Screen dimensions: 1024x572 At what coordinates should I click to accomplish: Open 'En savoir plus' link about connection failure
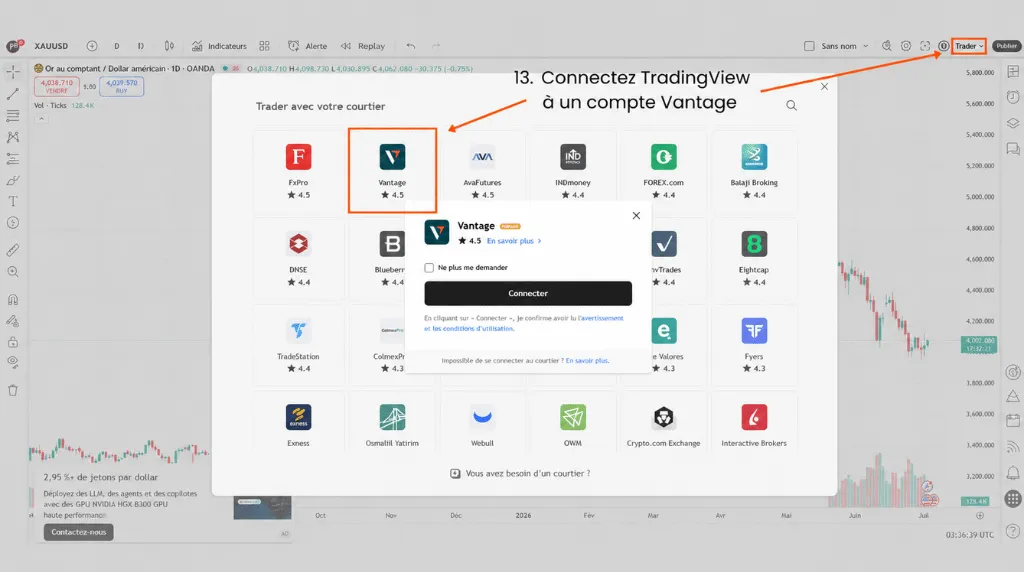pyautogui.click(x=587, y=360)
